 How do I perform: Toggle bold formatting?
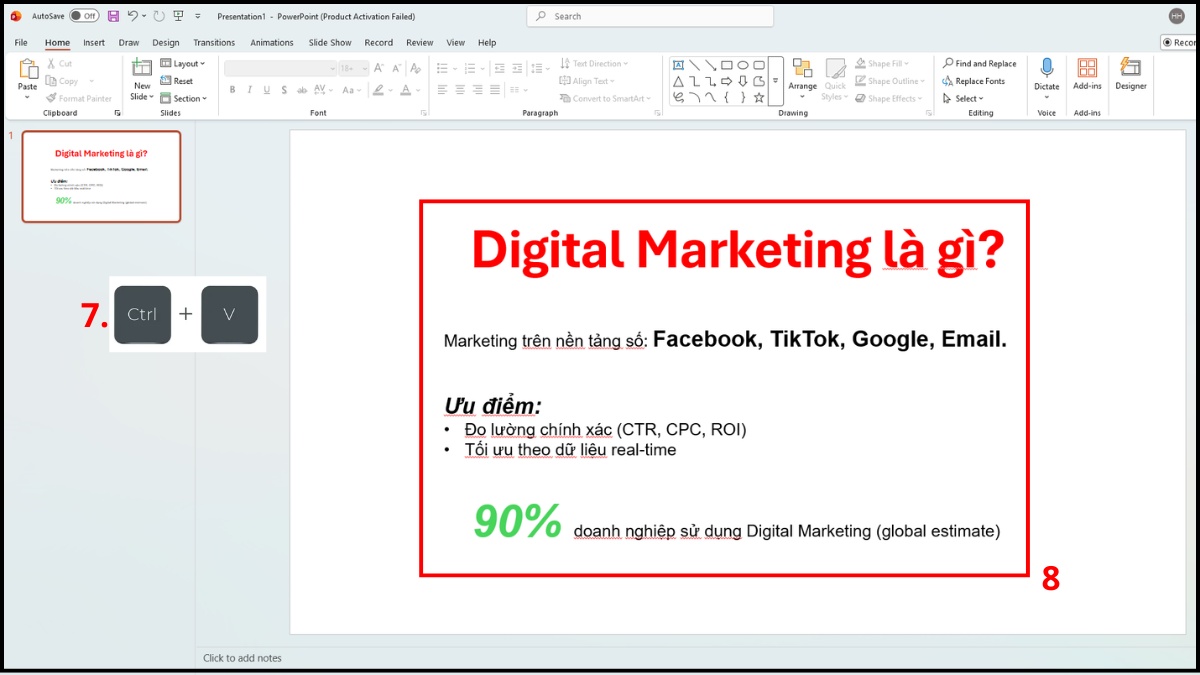click(x=232, y=89)
